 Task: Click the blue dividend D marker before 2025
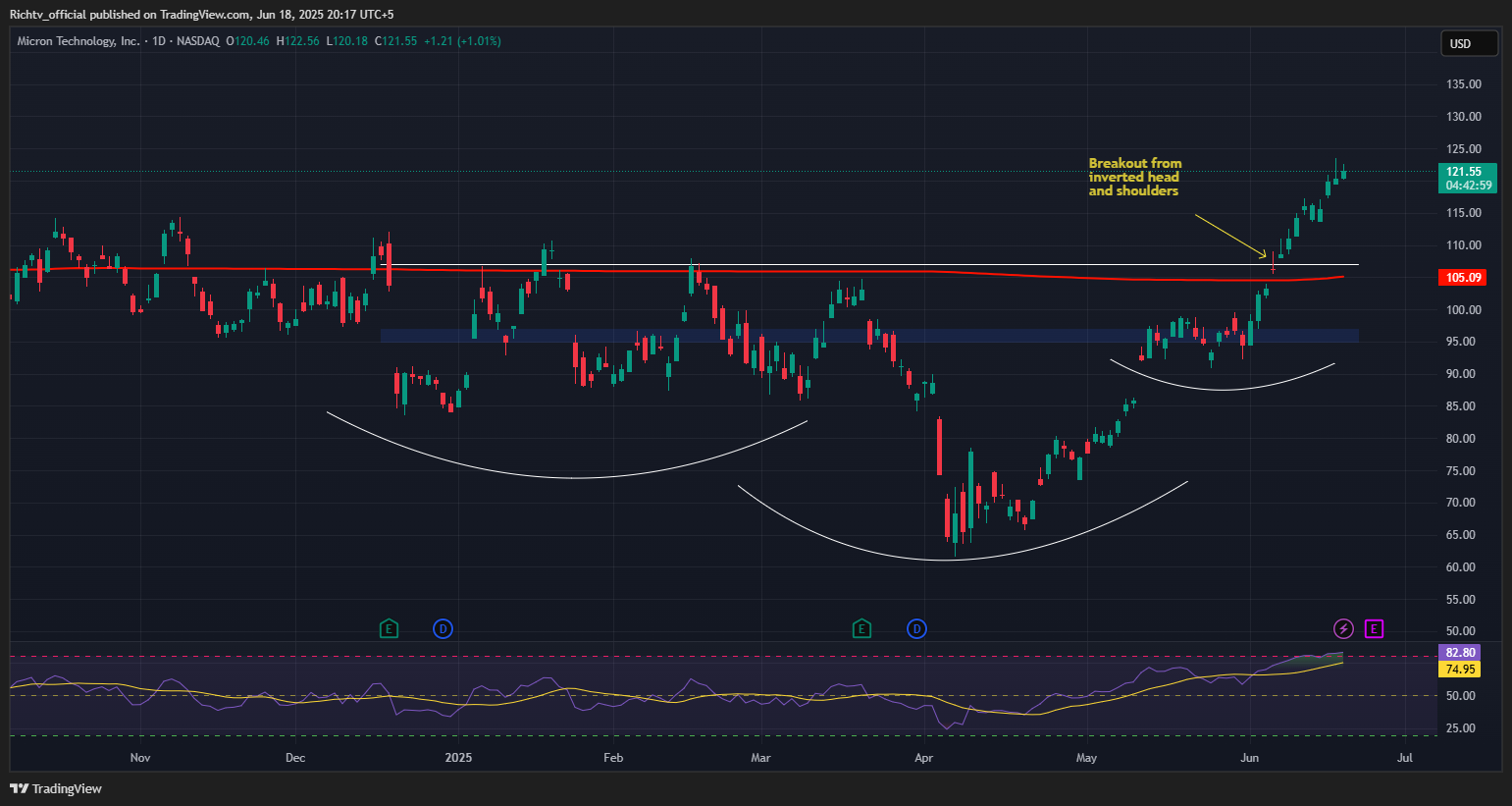pos(443,628)
